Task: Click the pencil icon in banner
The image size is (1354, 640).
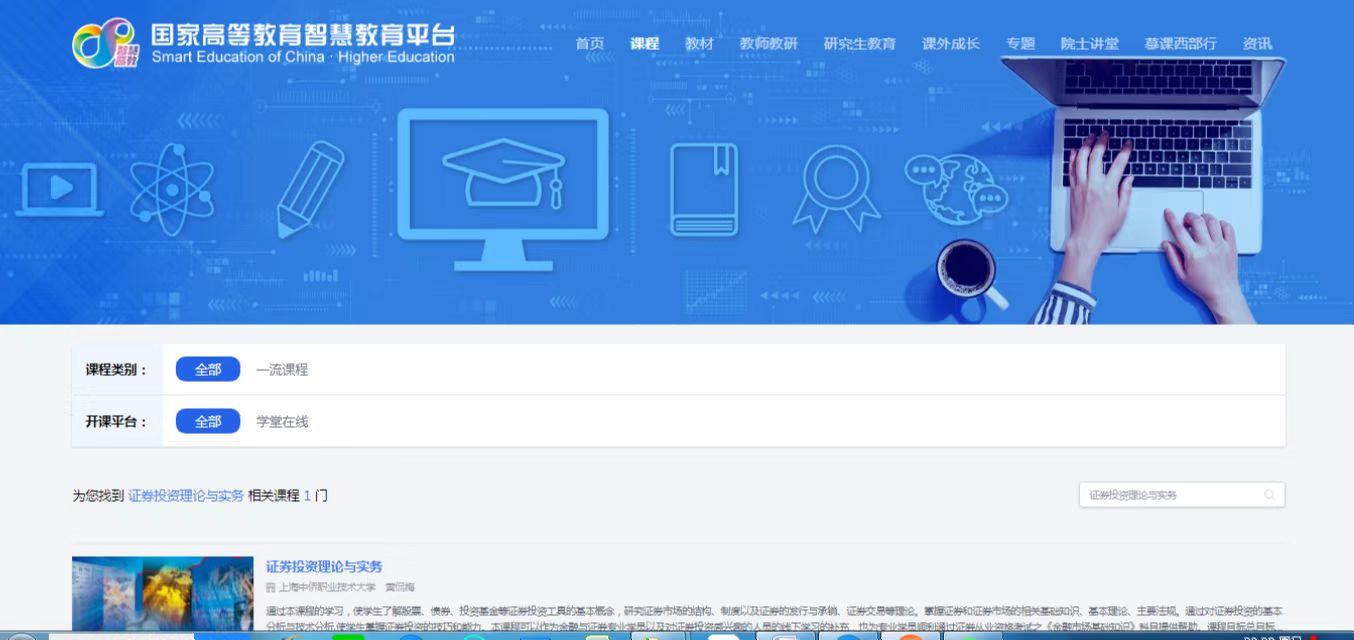Action: coord(309,188)
